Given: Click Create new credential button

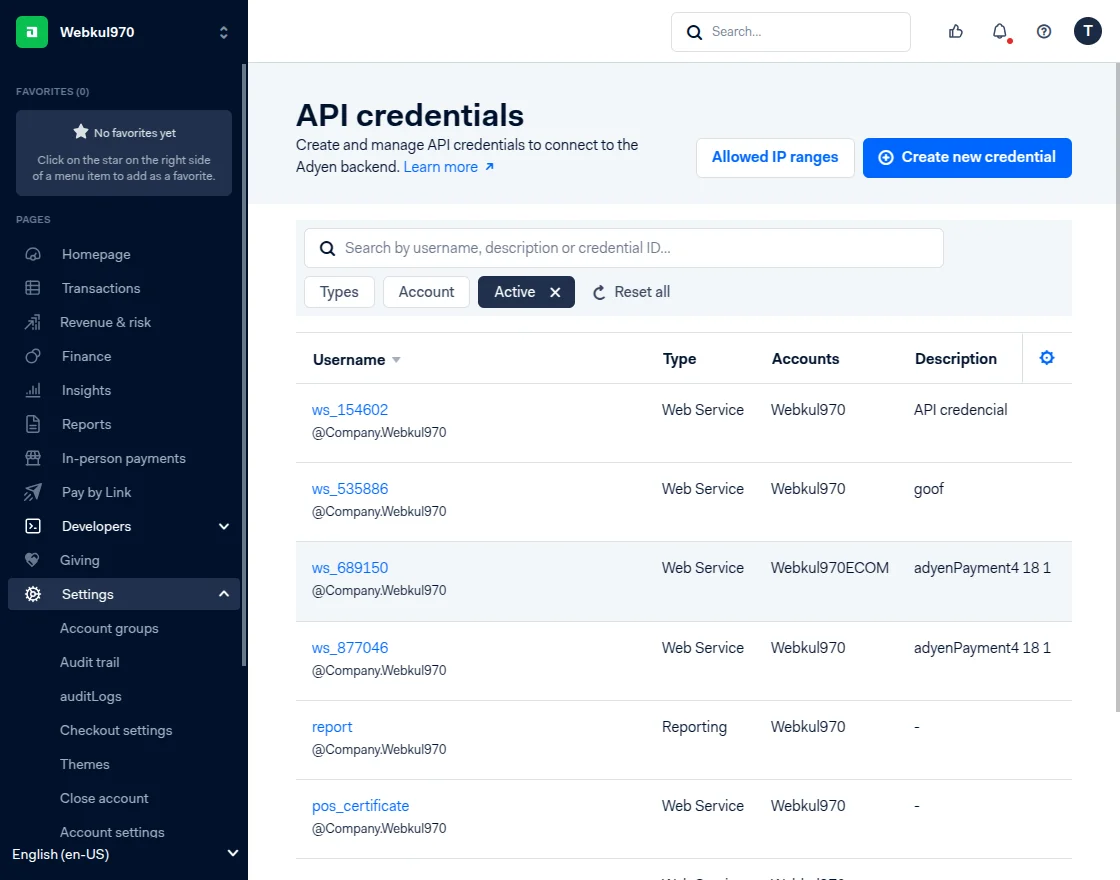Looking at the screenshot, I should coord(967,158).
